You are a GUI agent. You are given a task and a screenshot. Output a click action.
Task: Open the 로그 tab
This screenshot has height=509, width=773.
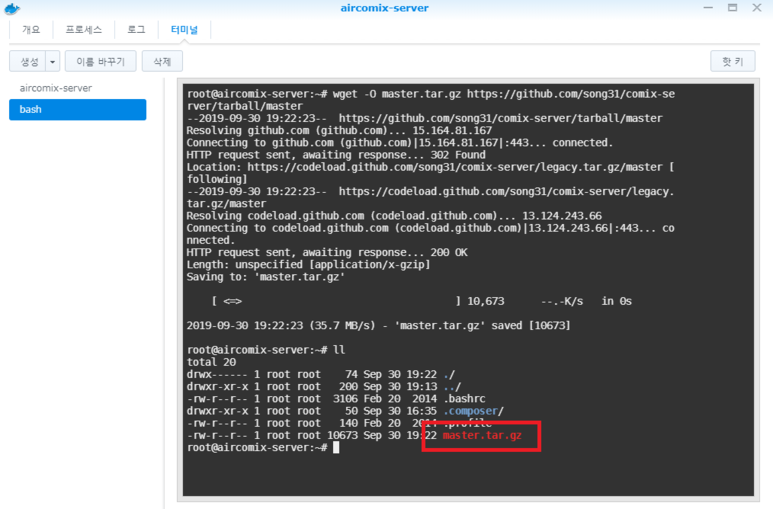tap(136, 30)
